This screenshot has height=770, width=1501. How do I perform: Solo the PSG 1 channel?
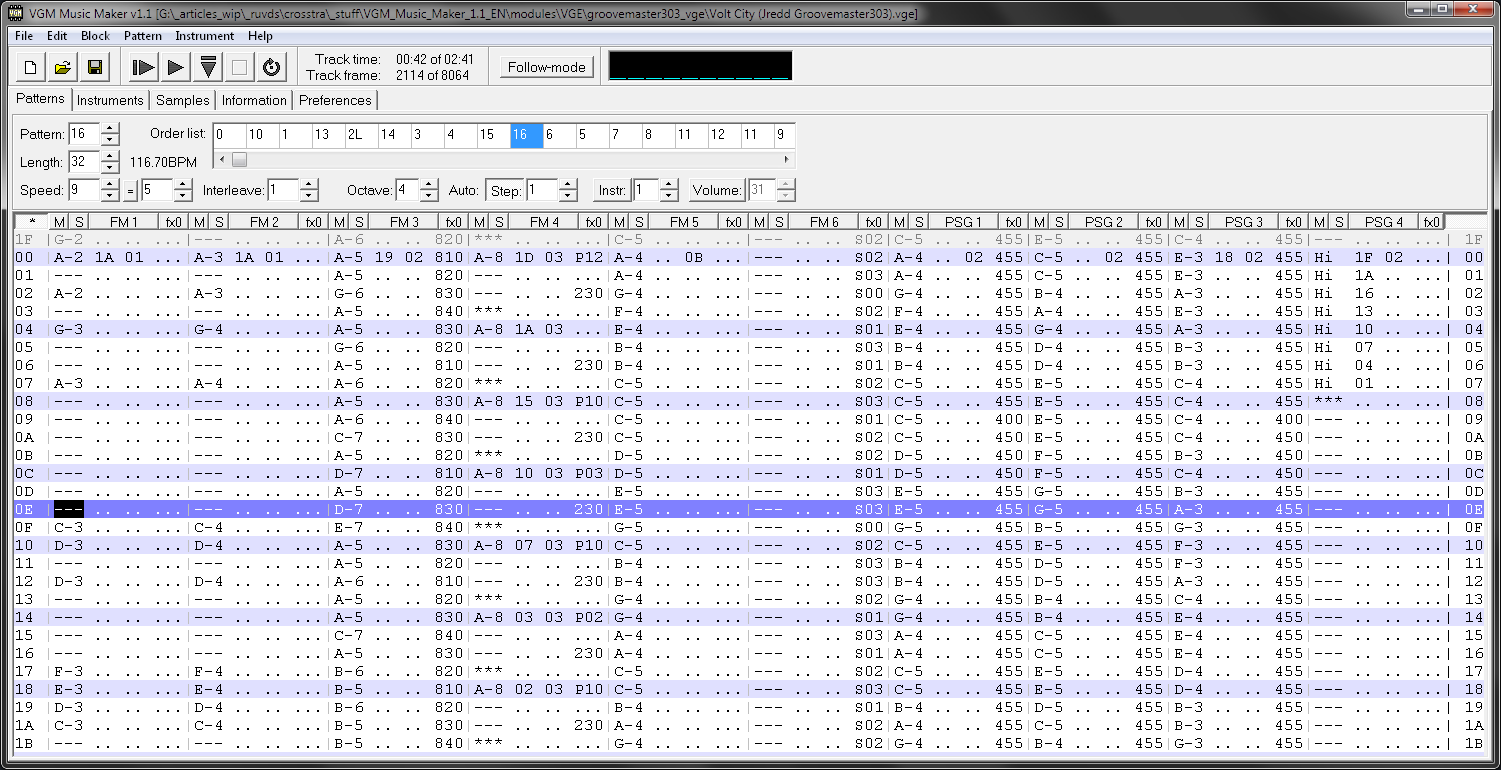pos(919,221)
